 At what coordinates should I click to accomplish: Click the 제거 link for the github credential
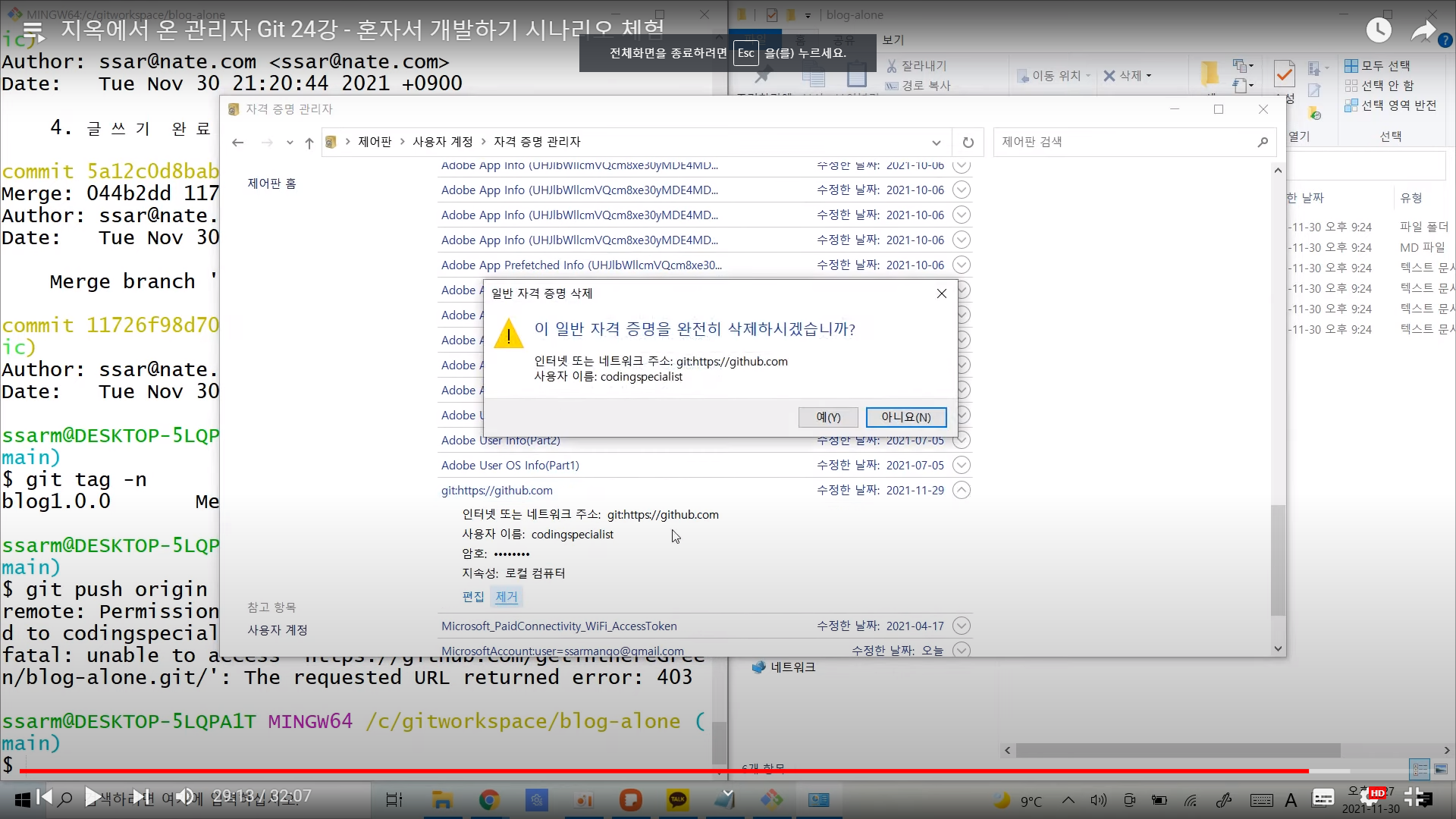pos(507,597)
